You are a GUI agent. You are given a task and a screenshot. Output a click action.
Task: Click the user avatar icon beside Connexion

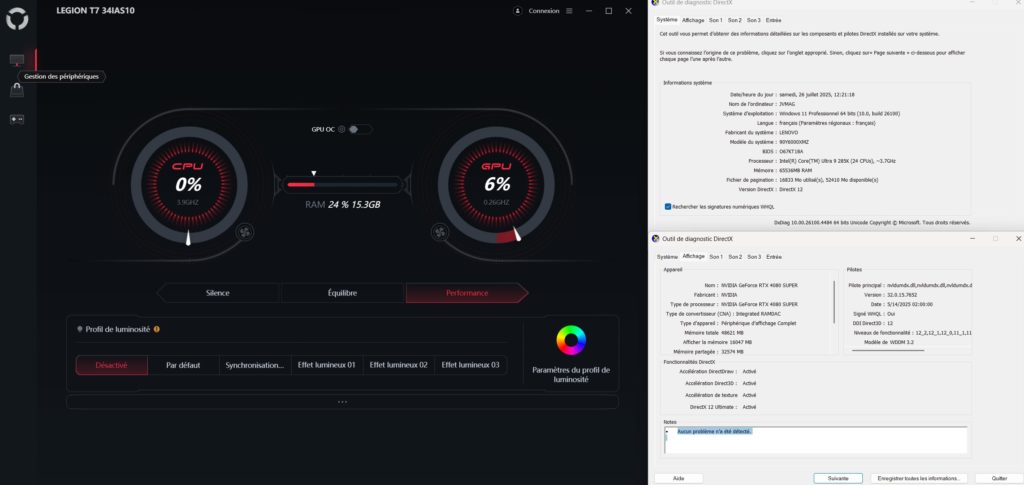click(x=518, y=11)
